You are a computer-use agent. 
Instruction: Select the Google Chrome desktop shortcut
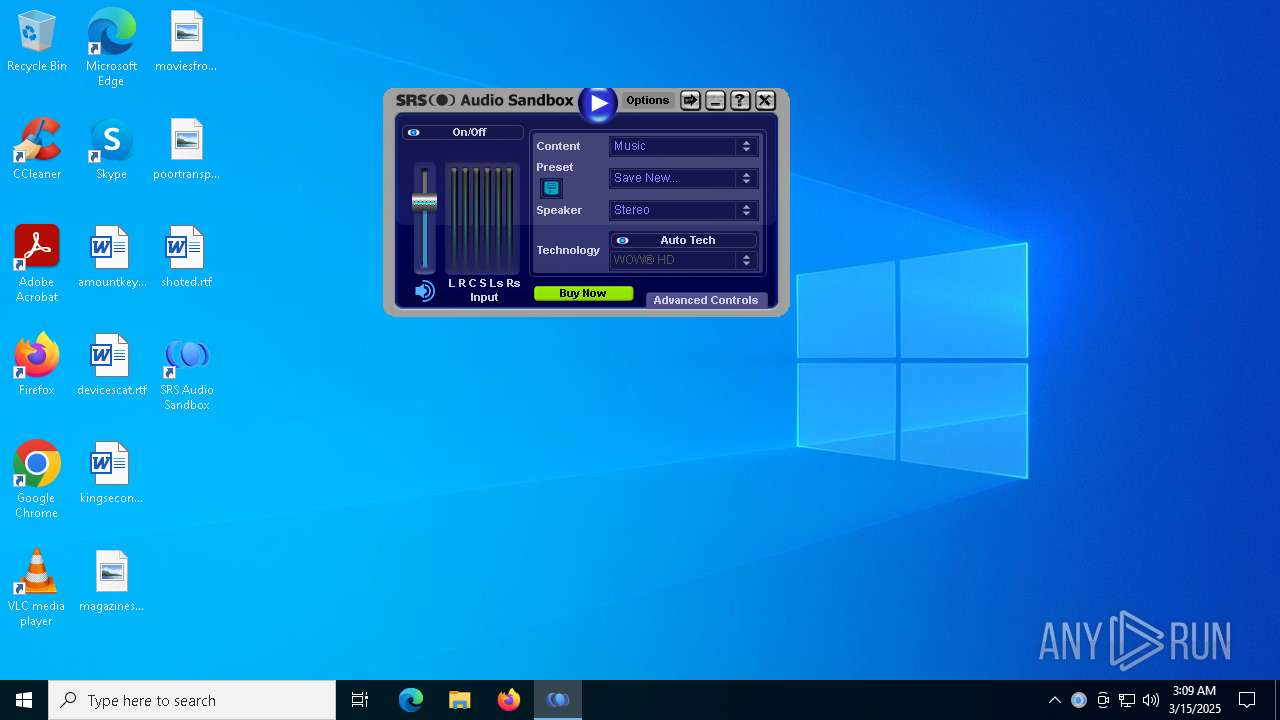click(37, 480)
